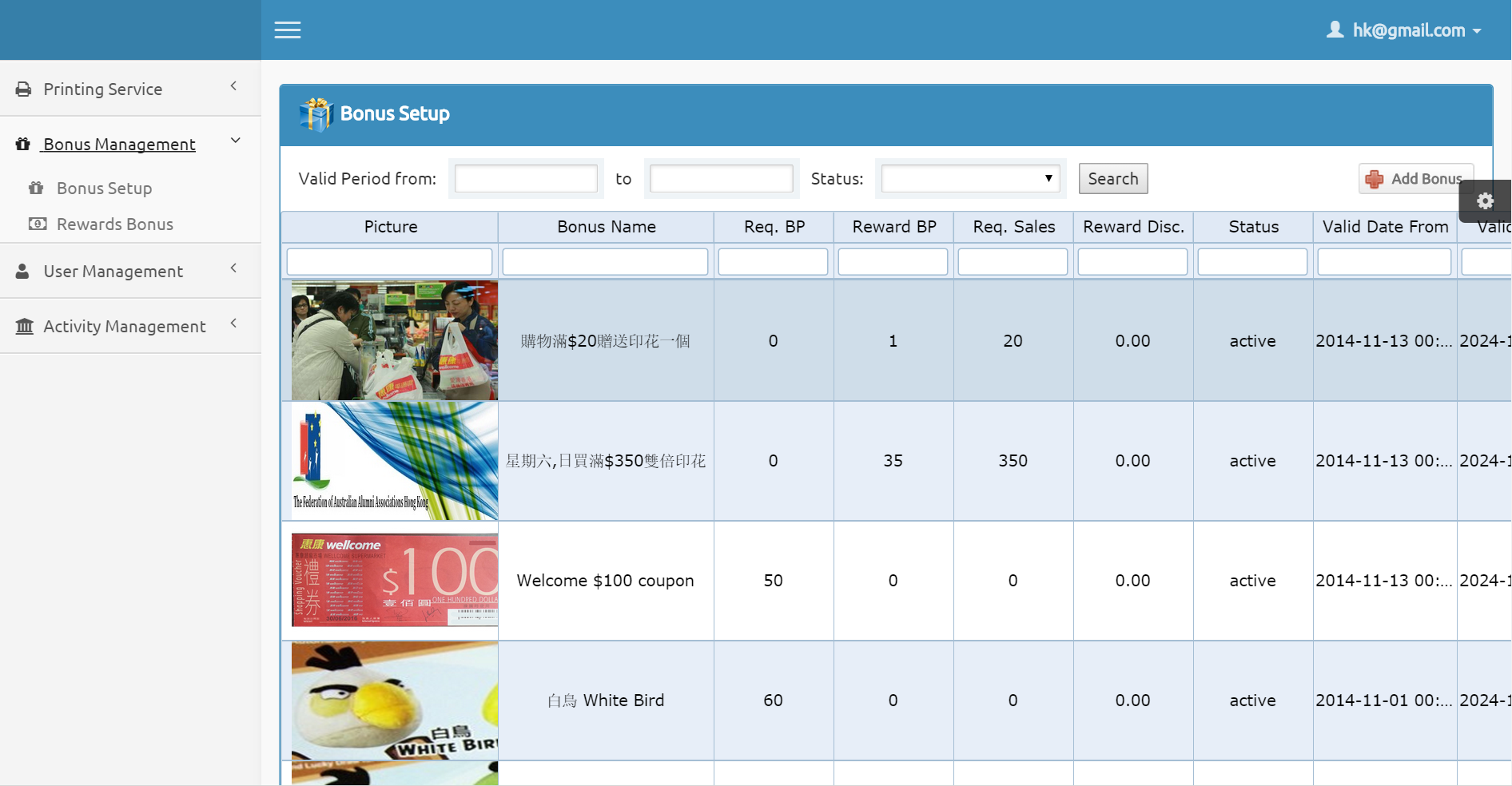Sort by the Bonus Name column header

pyautogui.click(x=606, y=227)
